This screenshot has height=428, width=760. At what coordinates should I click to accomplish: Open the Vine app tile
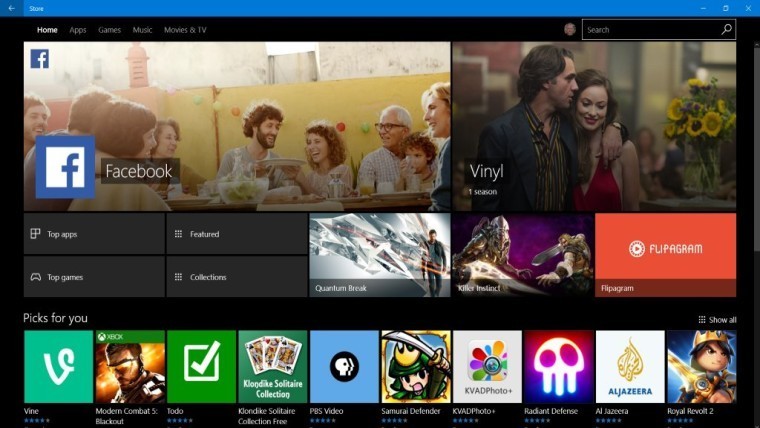58,366
